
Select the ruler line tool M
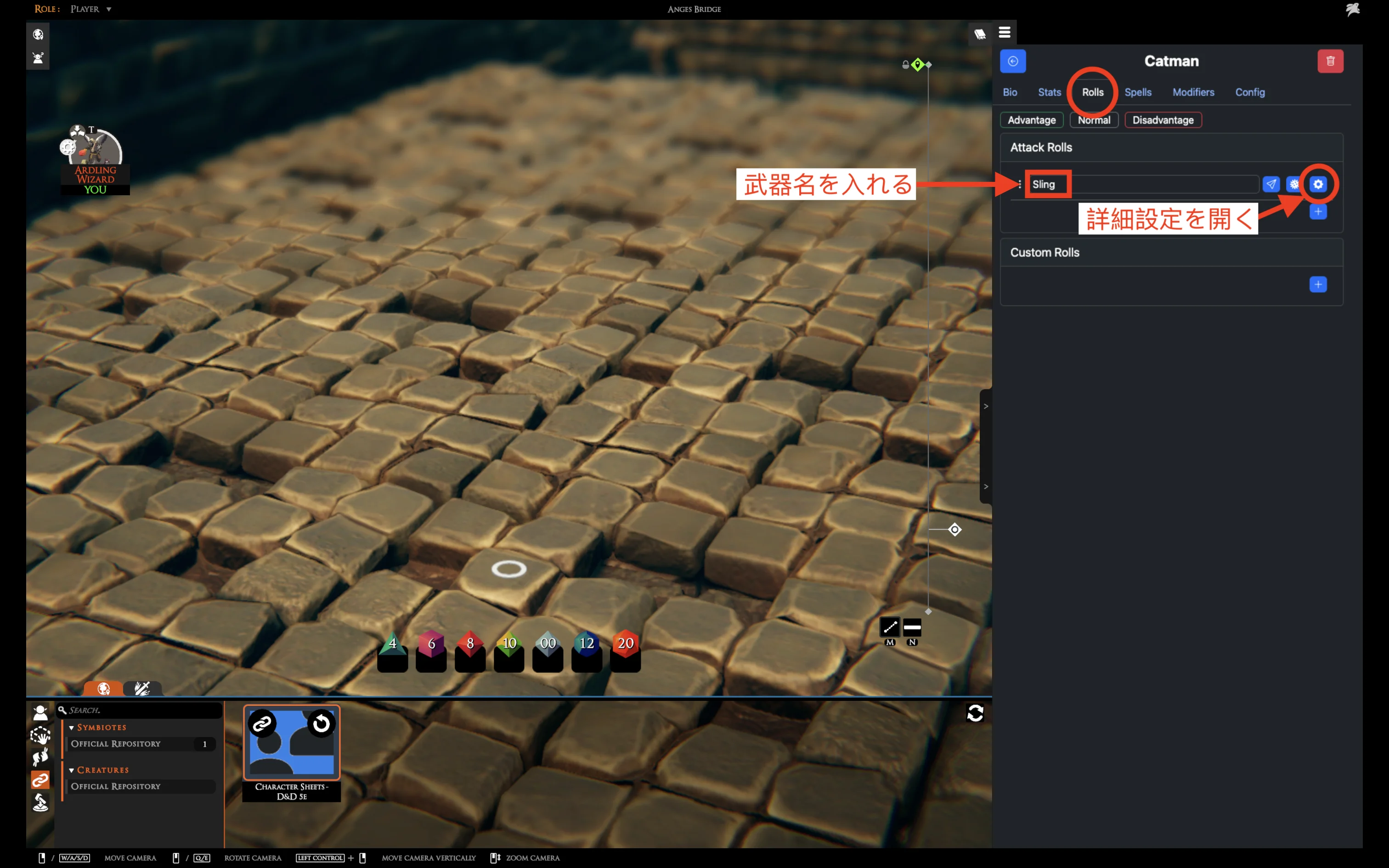[890, 627]
